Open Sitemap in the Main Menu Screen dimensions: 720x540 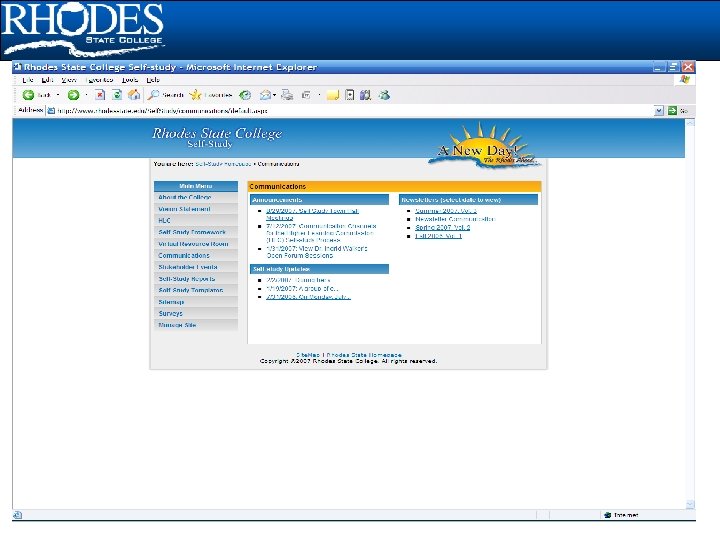(x=196, y=302)
